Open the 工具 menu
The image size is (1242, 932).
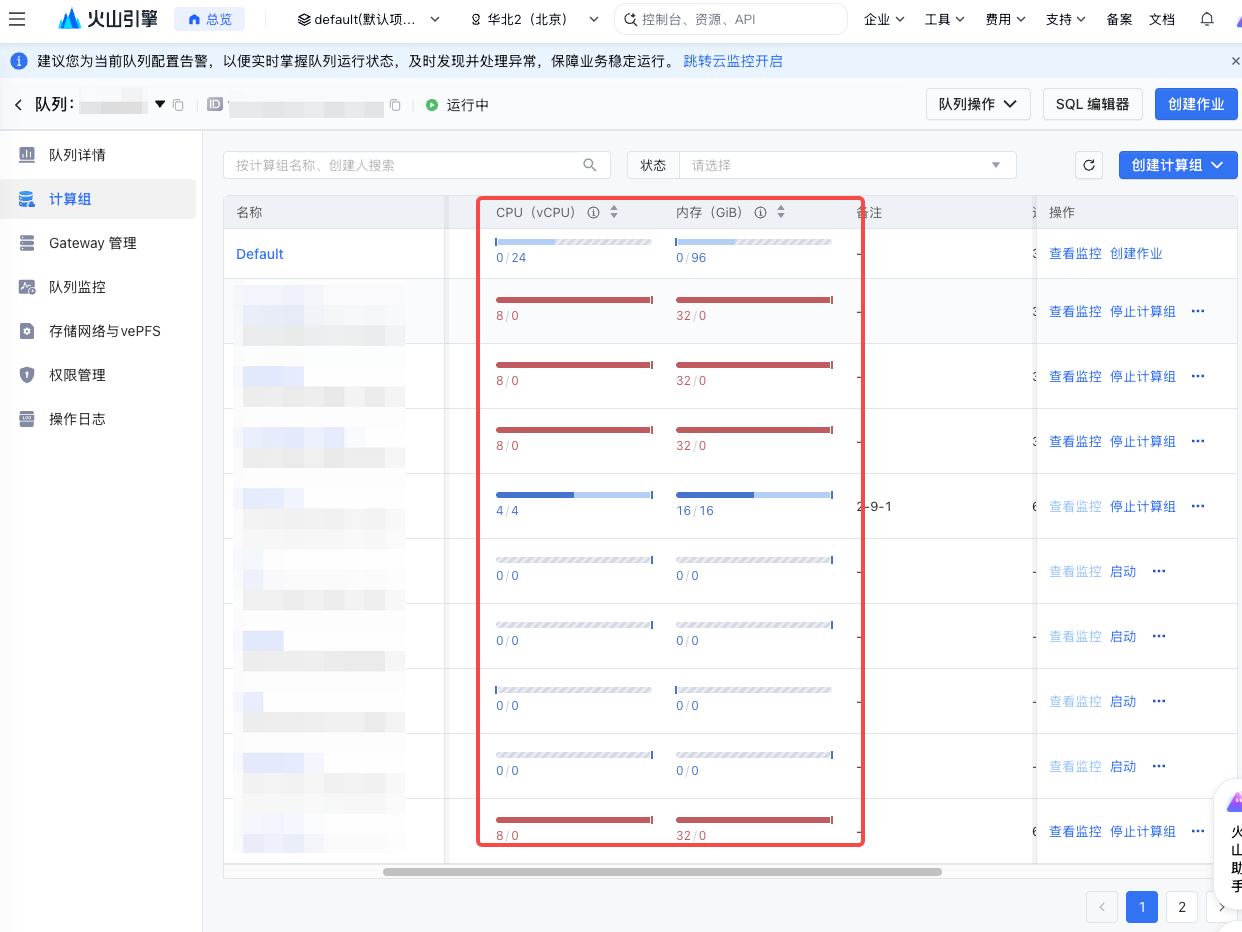click(x=945, y=19)
